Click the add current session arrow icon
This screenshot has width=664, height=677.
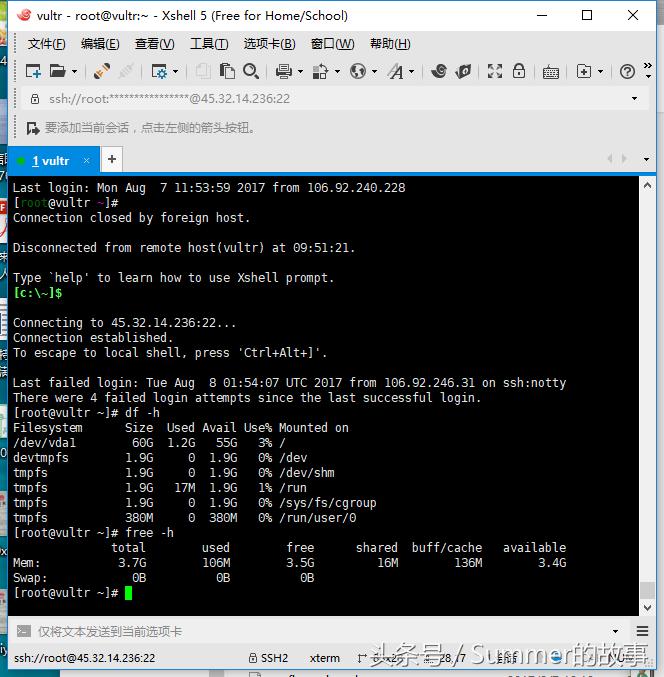click(33, 128)
